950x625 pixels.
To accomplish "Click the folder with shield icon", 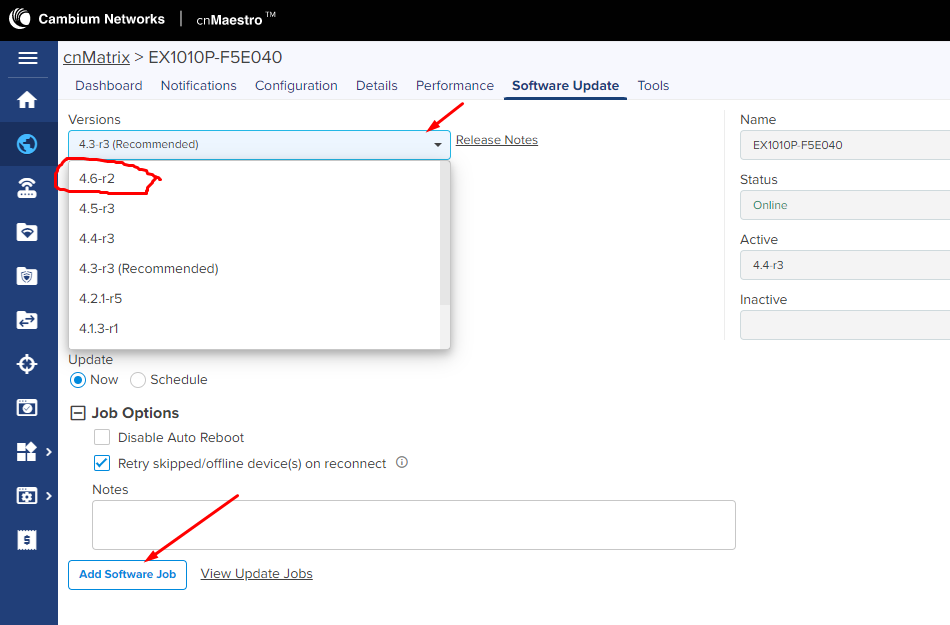I will [28, 276].
